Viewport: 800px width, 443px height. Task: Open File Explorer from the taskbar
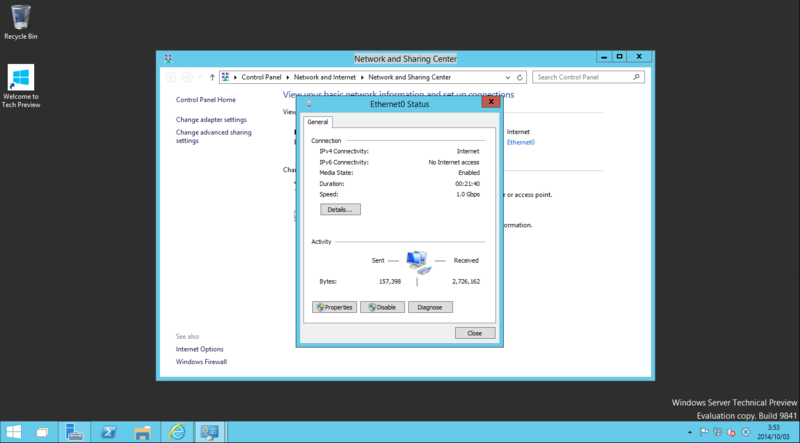tap(142, 432)
